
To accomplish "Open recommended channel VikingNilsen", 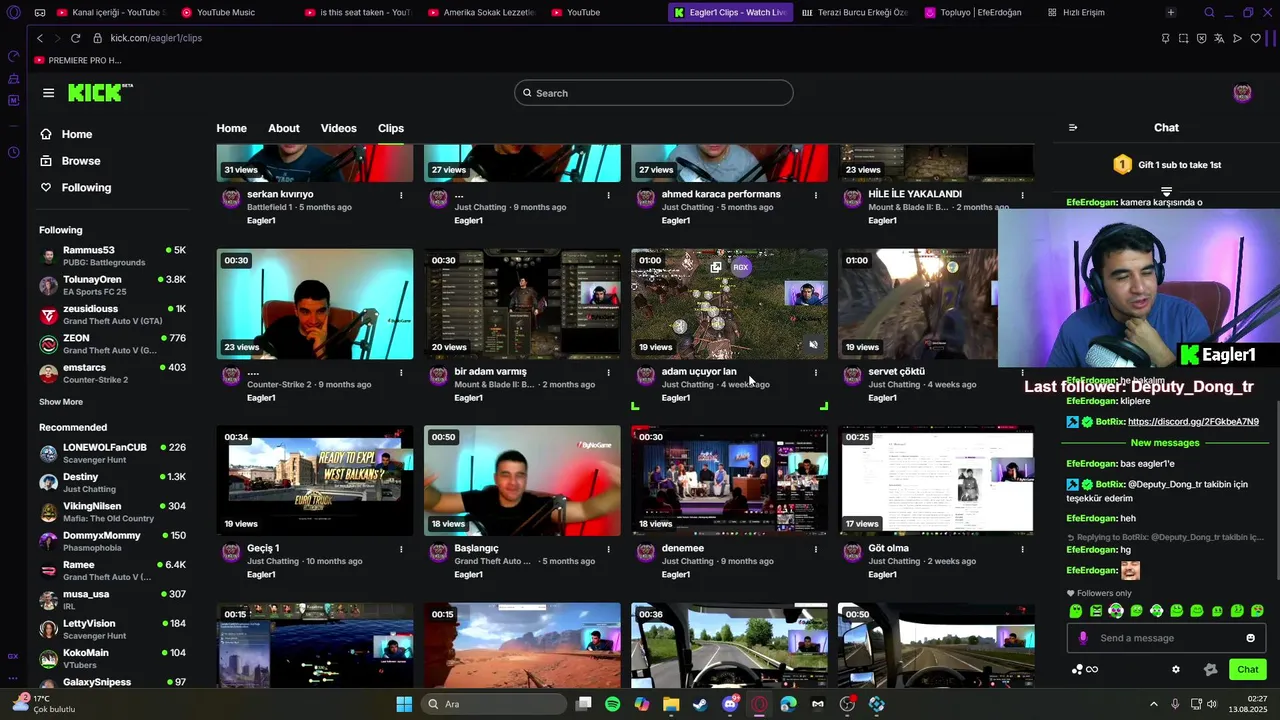I will [x=112, y=512].
